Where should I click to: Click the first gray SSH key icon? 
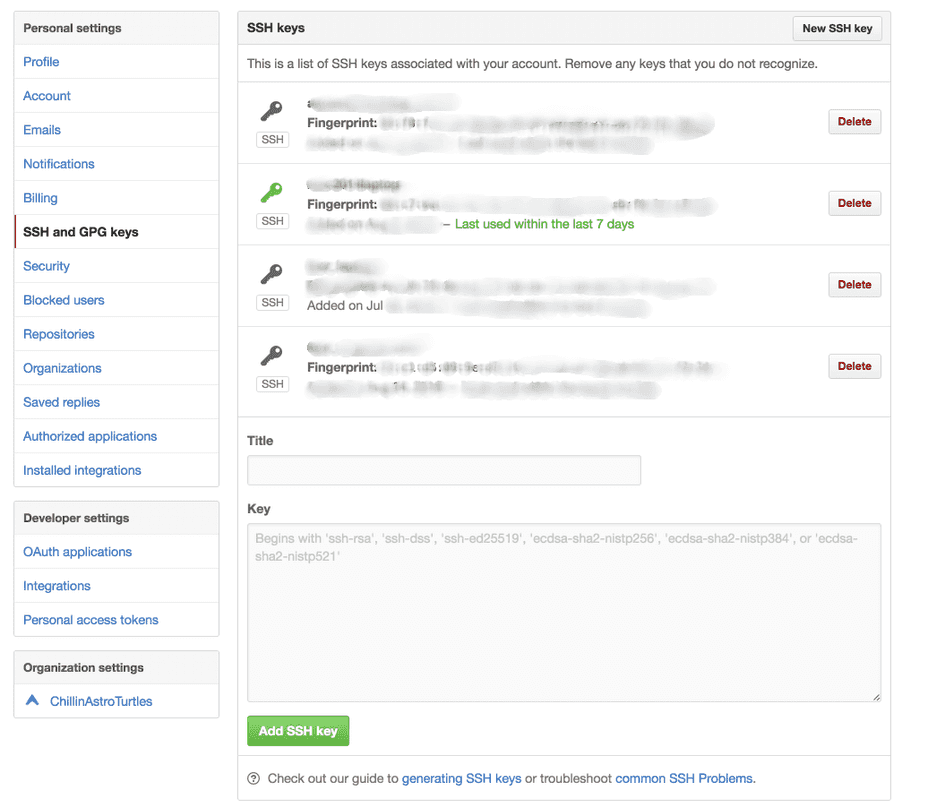pos(271,110)
